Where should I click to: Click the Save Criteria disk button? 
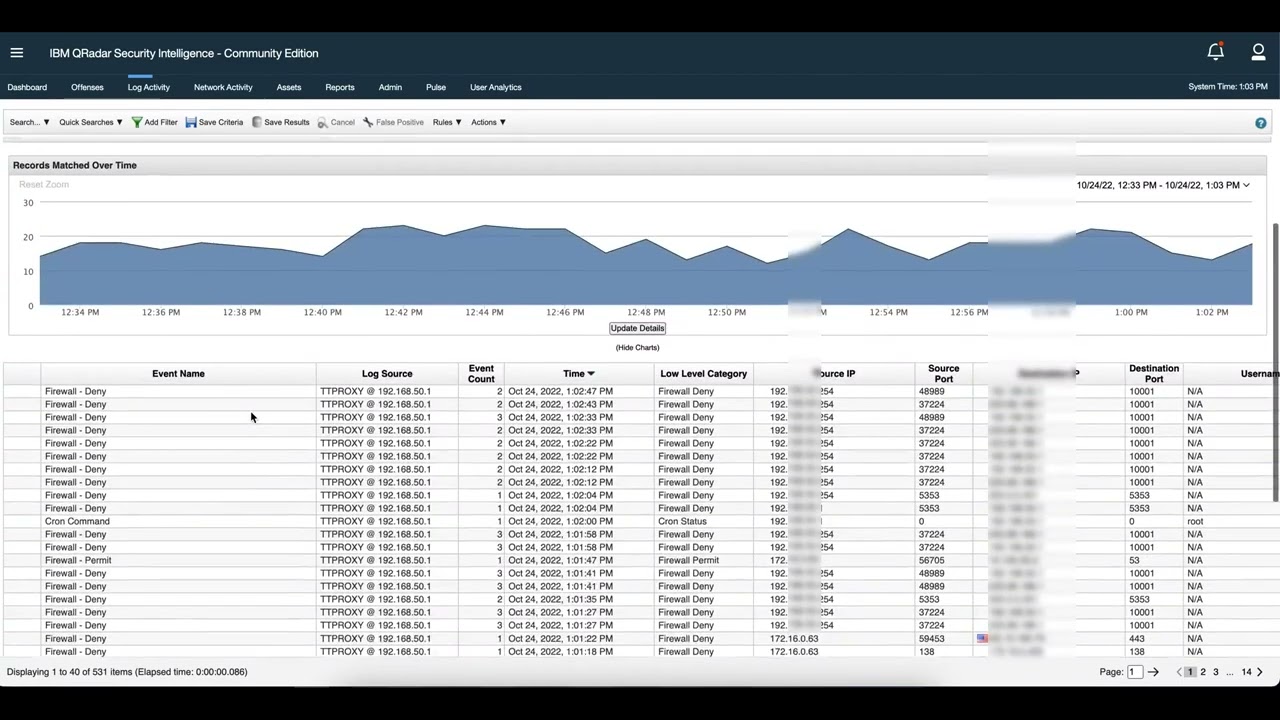coord(214,122)
